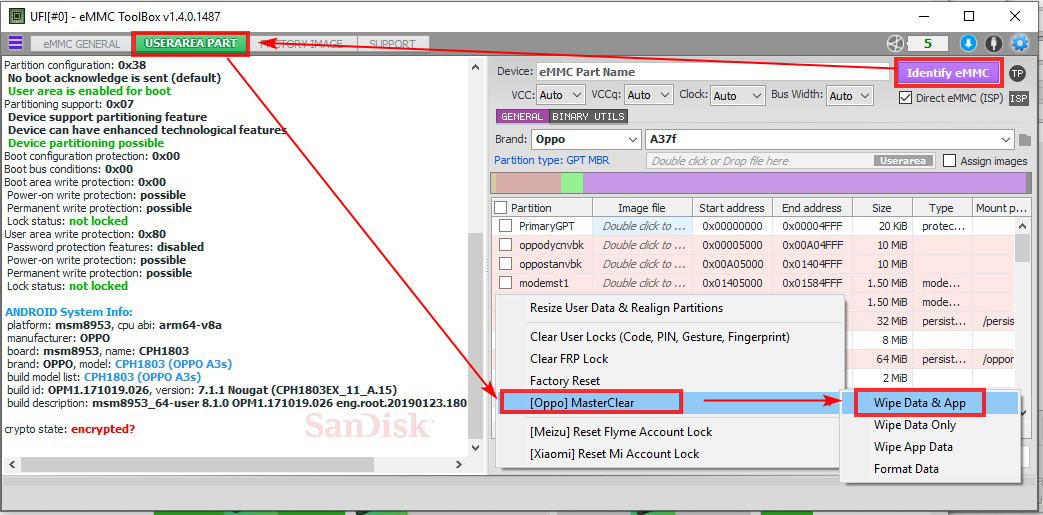
Task: Click the modemst1 start address 0x01405000
Action: (x=731, y=283)
